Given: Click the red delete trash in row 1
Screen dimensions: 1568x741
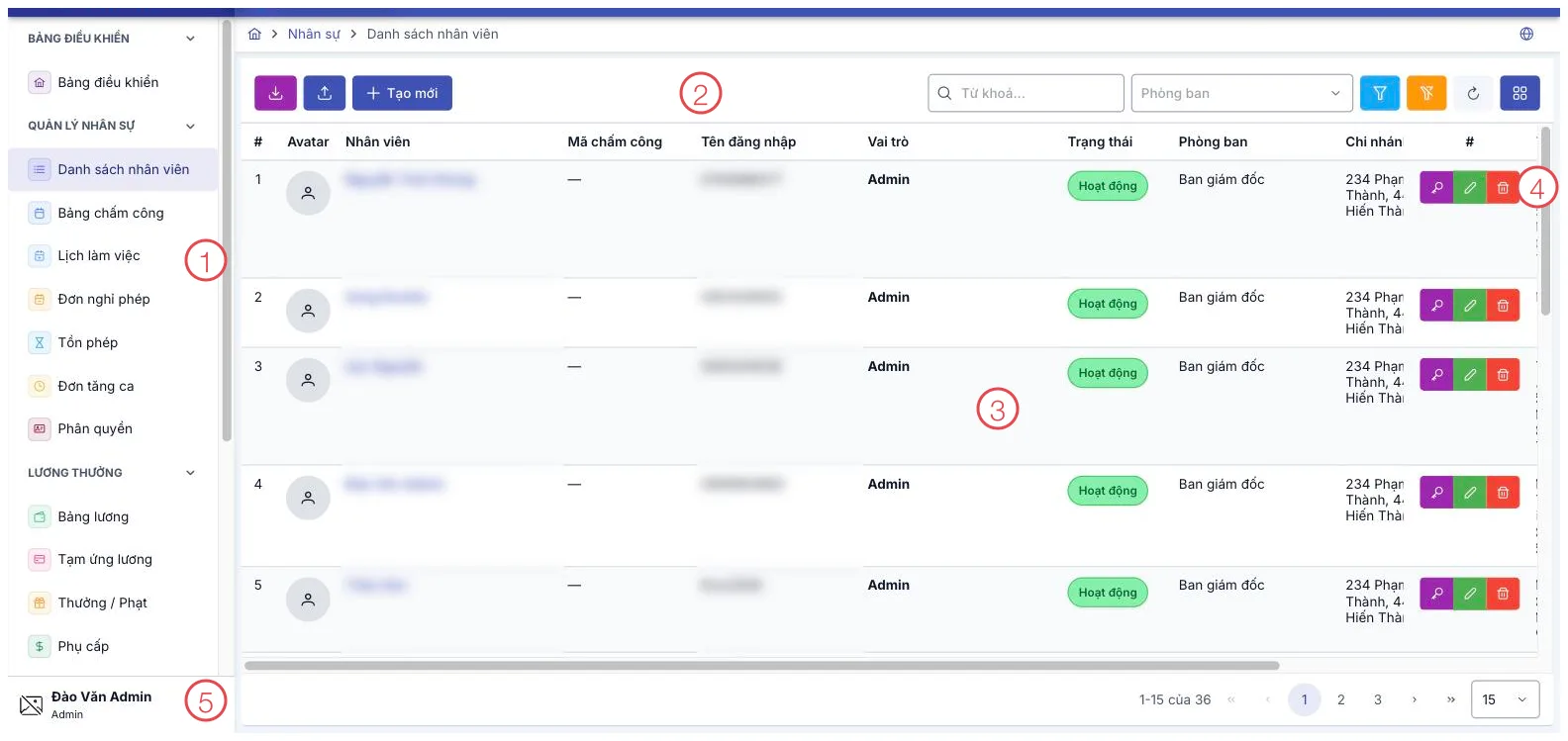Looking at the screenshot, I should (x=1503, y=187).
